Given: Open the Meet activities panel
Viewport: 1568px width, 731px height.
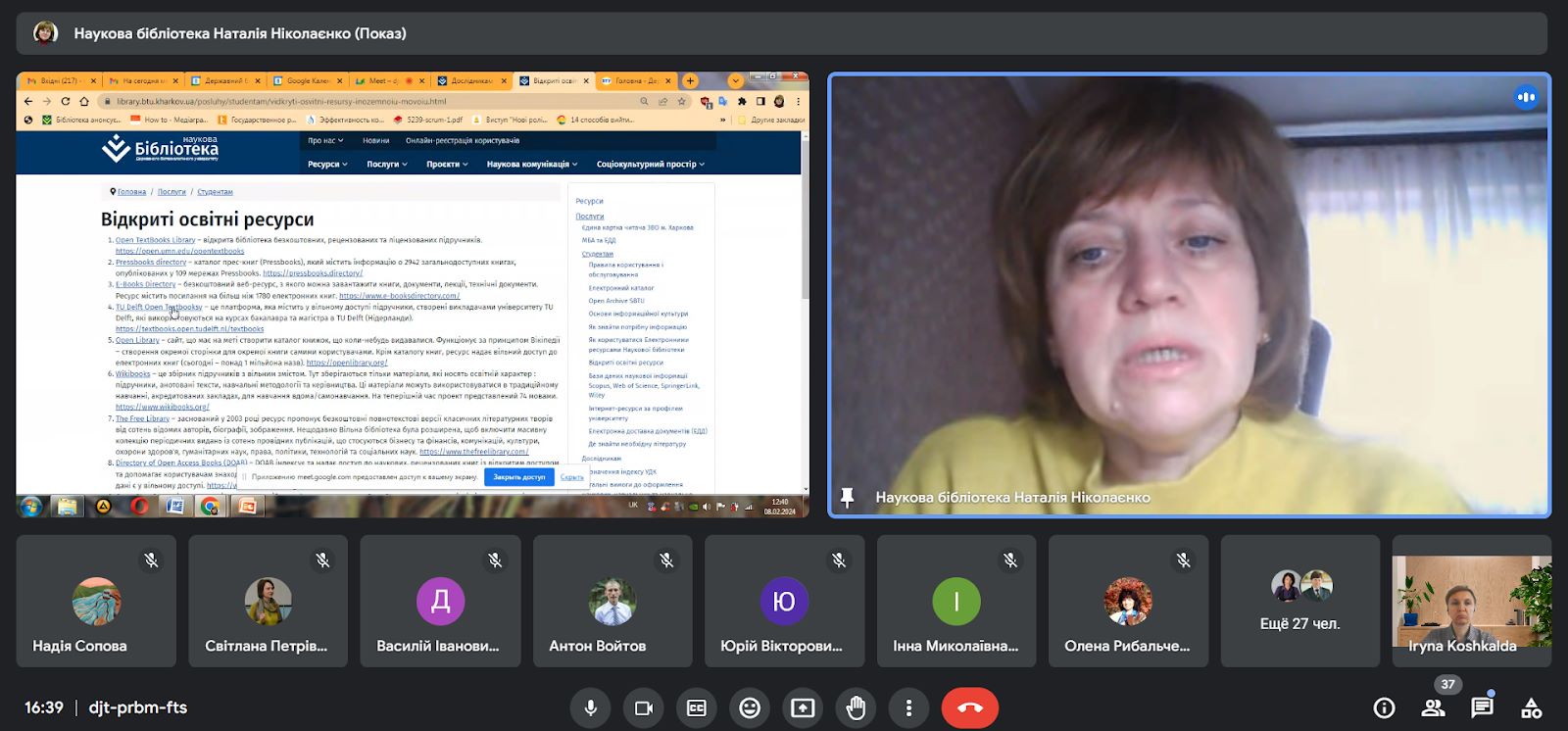Looking at the screenshot, I should coord(1531,707).
